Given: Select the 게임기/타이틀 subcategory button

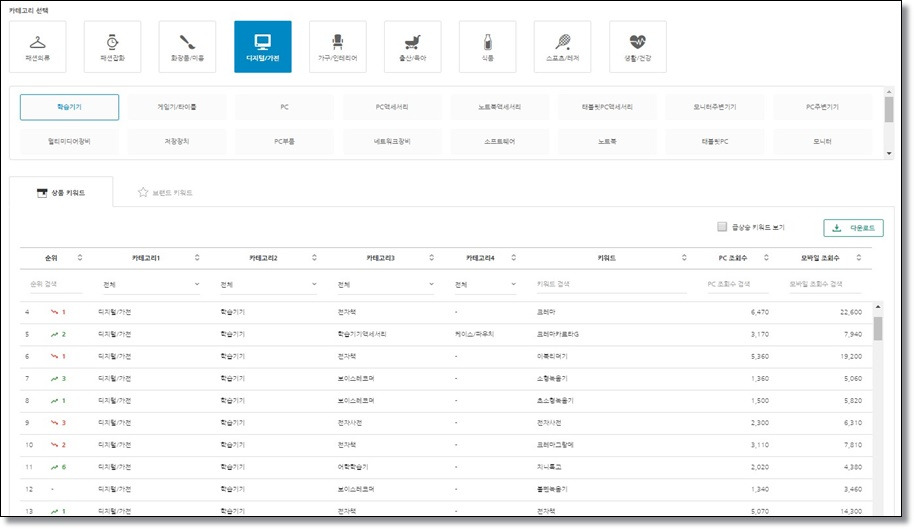Looking at the screenshot, I should 177,107.
